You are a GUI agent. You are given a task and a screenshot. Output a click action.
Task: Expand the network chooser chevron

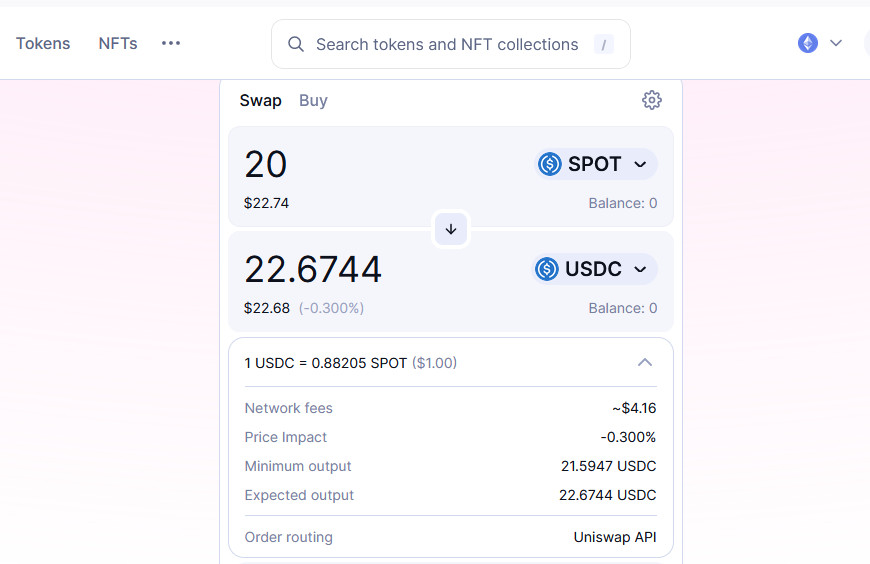(x=836, y=43)
